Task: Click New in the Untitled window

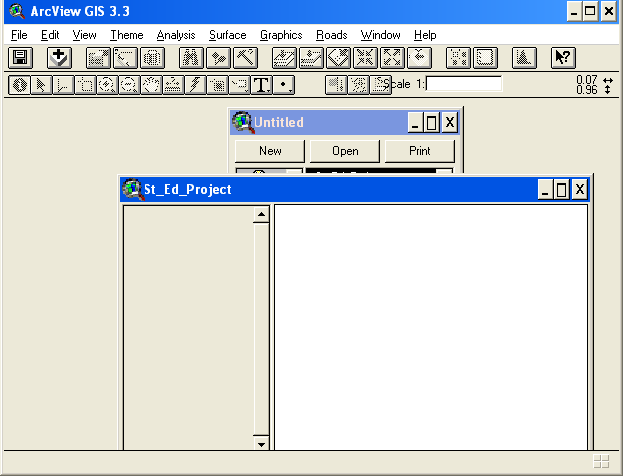Action: [x=270, y=151]
